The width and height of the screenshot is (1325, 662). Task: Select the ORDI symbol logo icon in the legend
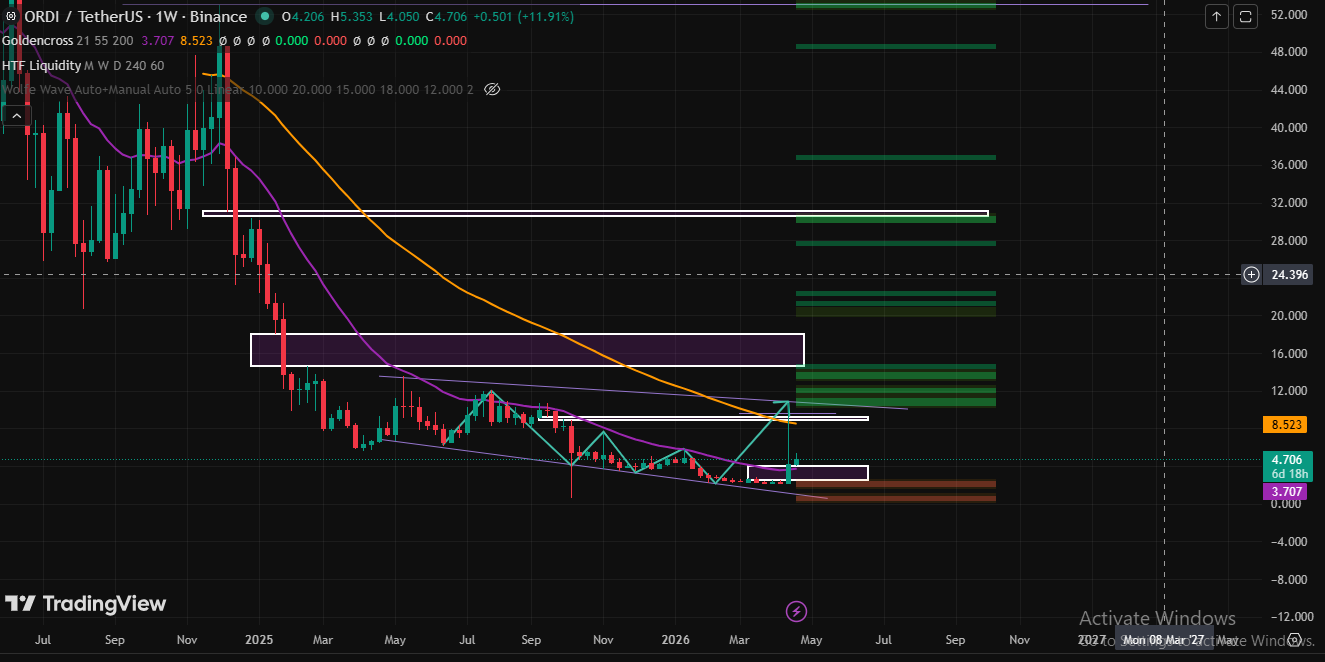12,16
